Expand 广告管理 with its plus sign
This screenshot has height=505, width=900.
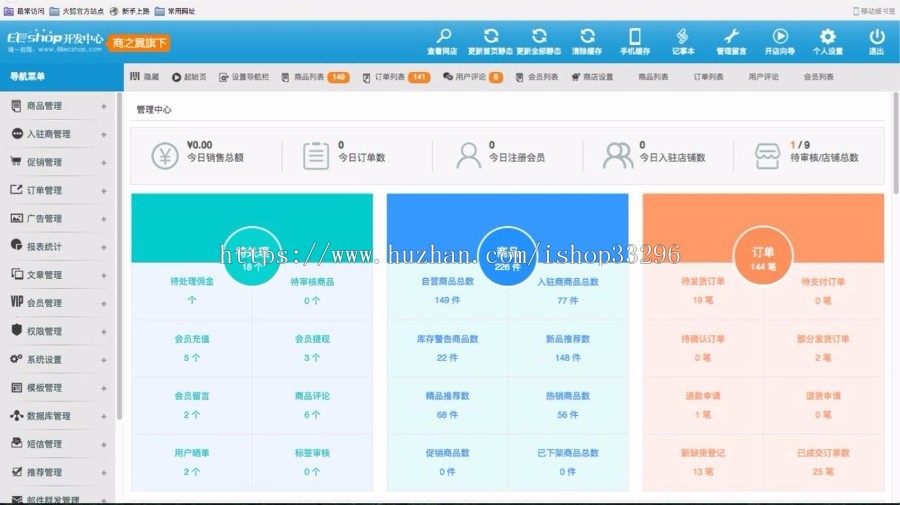click(104, 219)
